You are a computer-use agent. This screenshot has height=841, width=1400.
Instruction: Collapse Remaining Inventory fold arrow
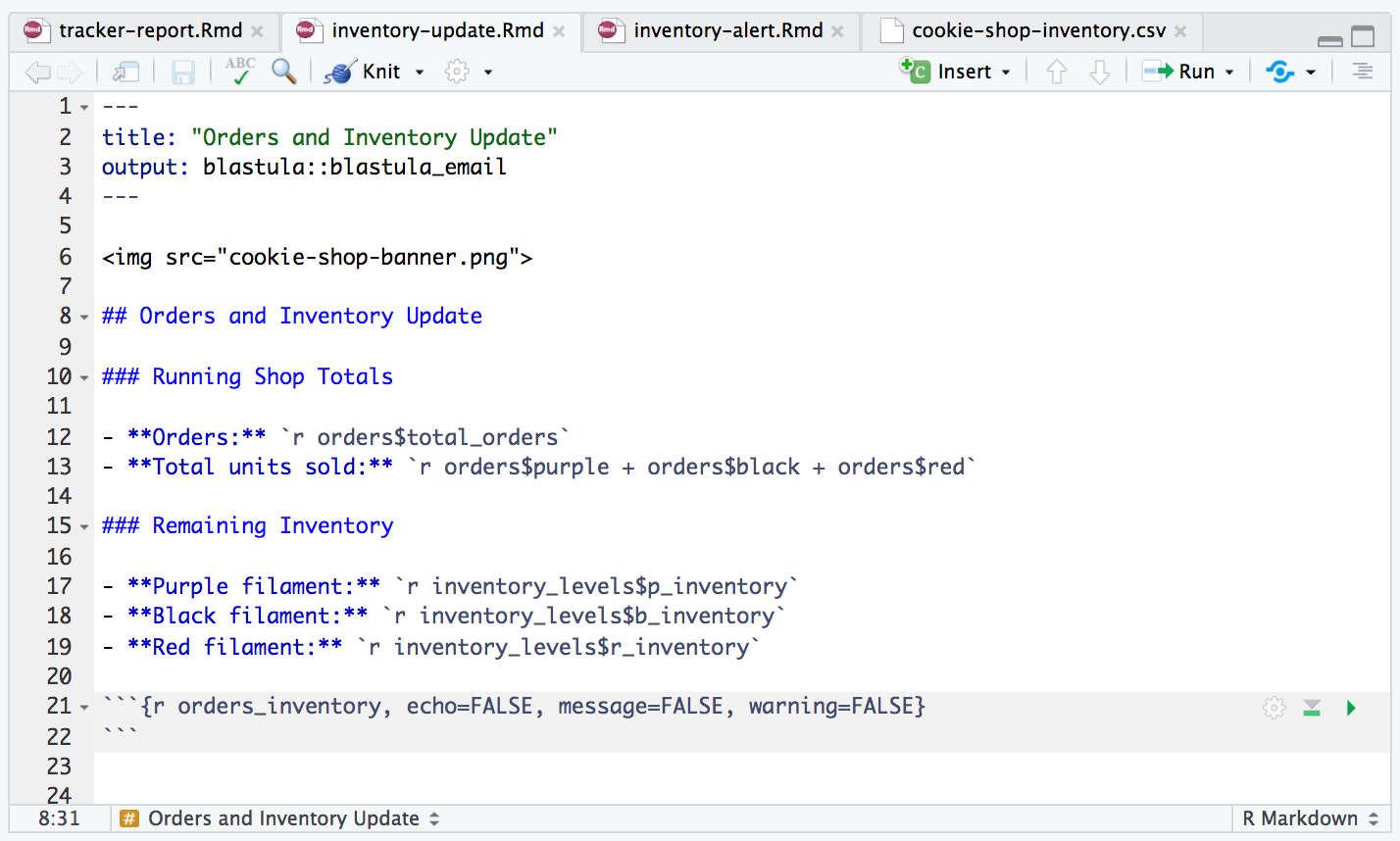point(84,526)
